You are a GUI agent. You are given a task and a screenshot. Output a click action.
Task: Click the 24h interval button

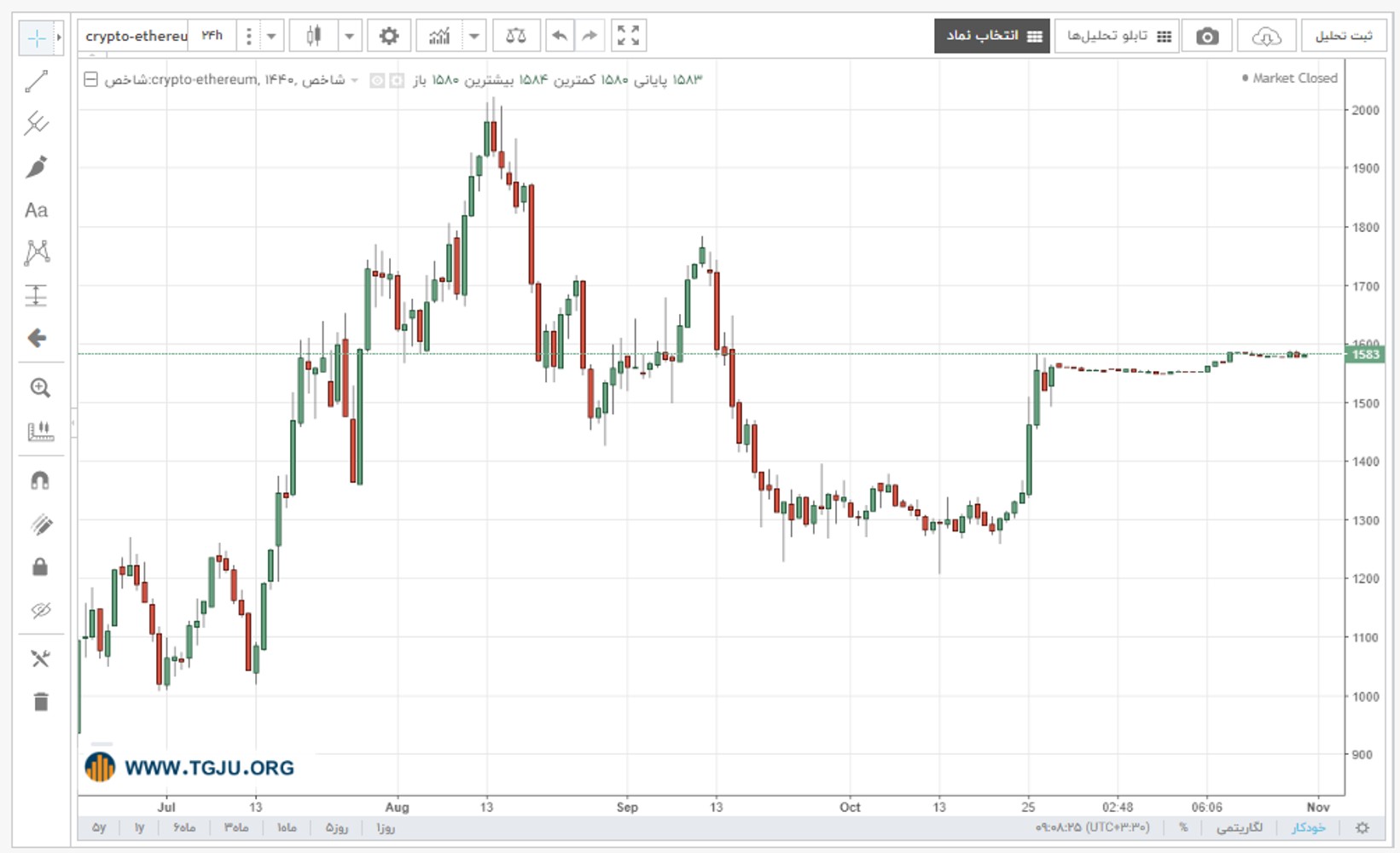pos(212,36)
